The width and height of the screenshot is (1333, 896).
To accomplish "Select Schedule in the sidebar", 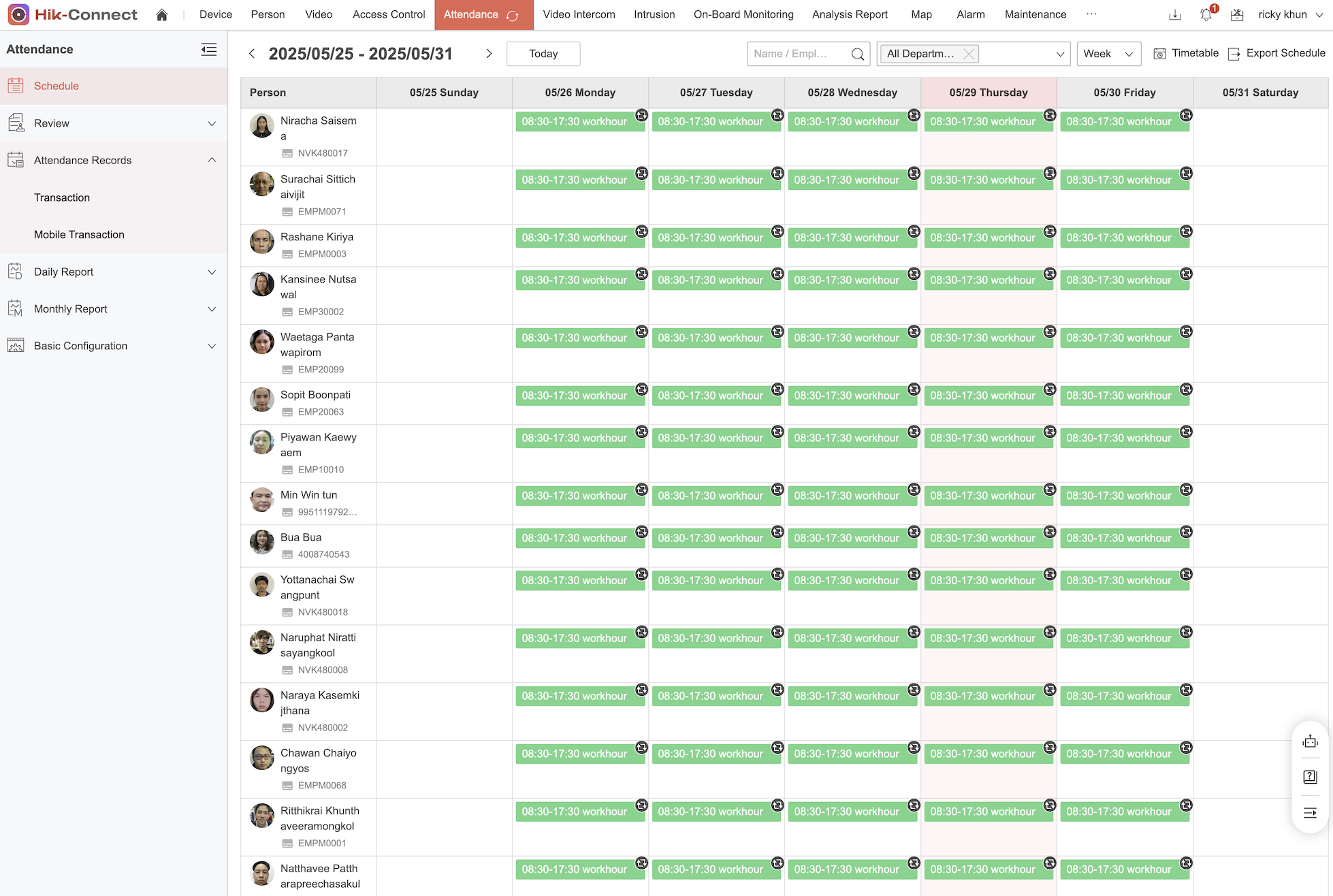I will (114, 86).
